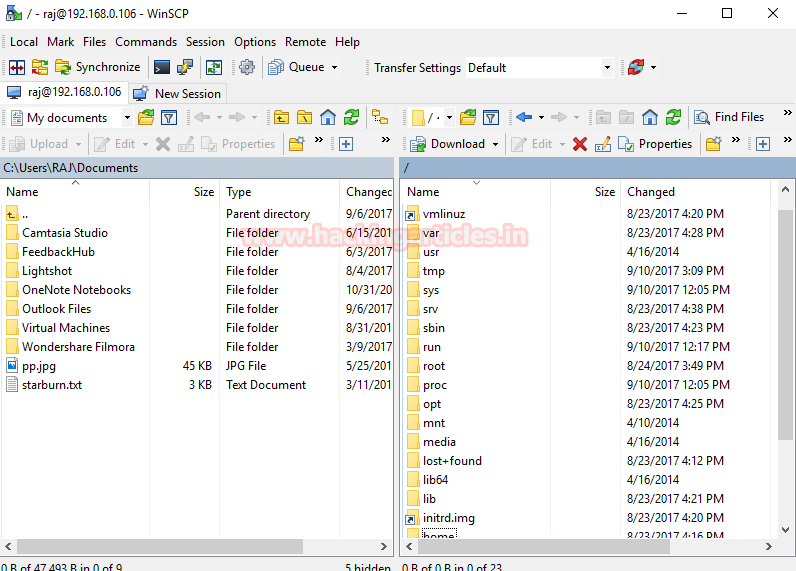Click the remote filter icon

click(x=491, y=117)
